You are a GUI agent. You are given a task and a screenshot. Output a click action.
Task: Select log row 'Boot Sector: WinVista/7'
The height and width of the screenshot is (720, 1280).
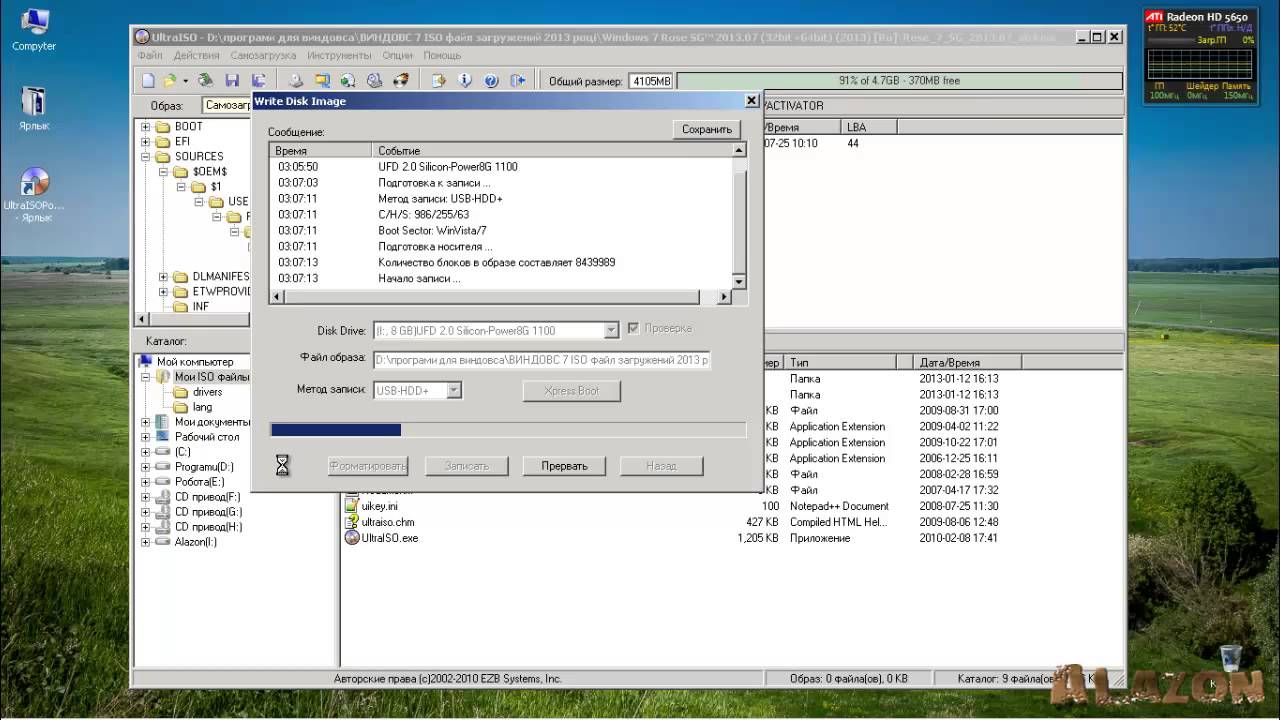click(501, 231)
